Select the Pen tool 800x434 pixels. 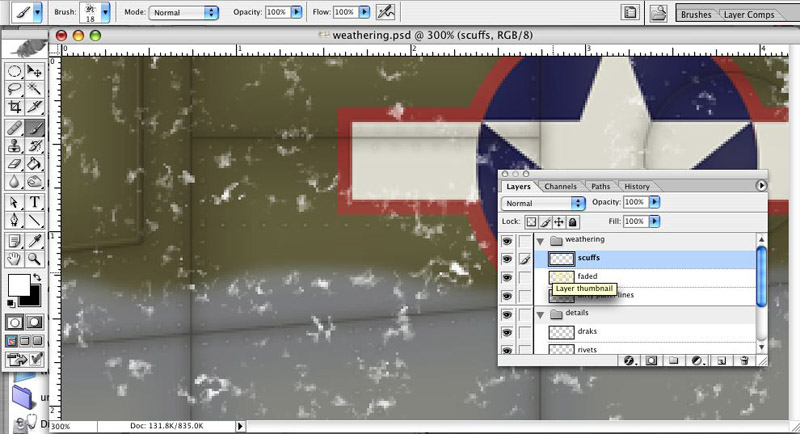click(x=14, y=220)
